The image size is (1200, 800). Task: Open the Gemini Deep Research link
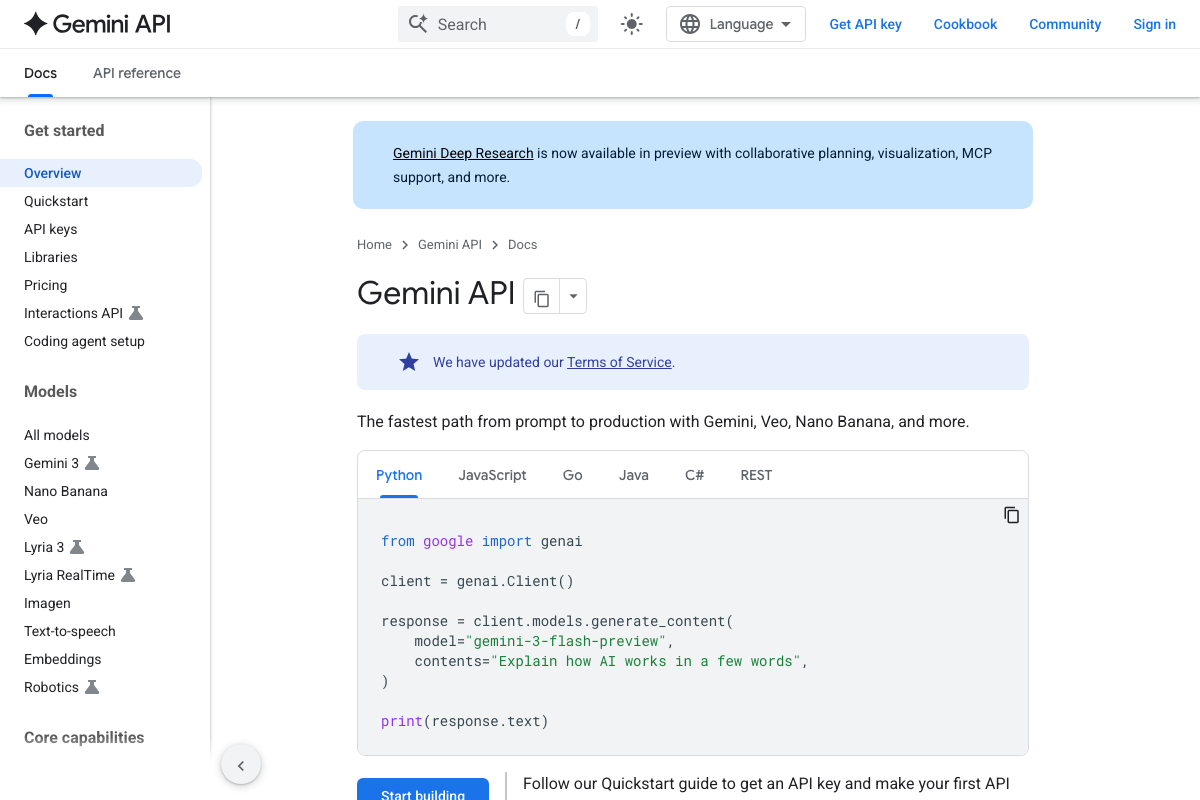(462, 153)
